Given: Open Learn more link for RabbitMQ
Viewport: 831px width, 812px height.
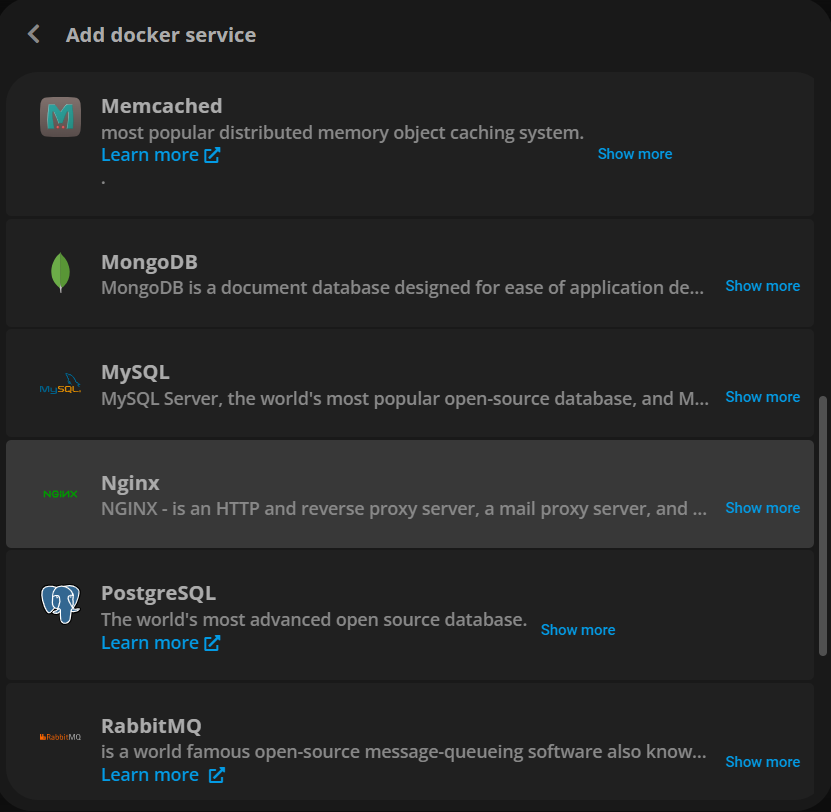Looking at the screenshot, I should click(150, 775).
